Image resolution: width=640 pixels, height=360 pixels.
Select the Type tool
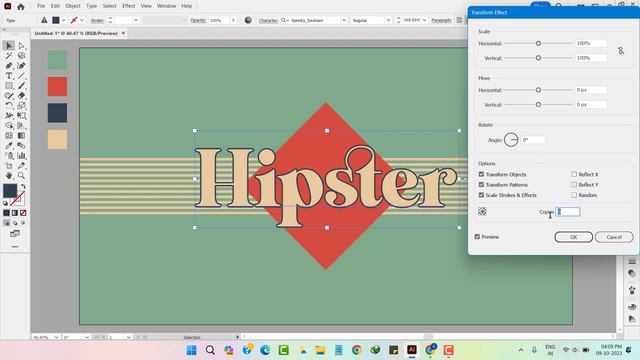[9, 76]
